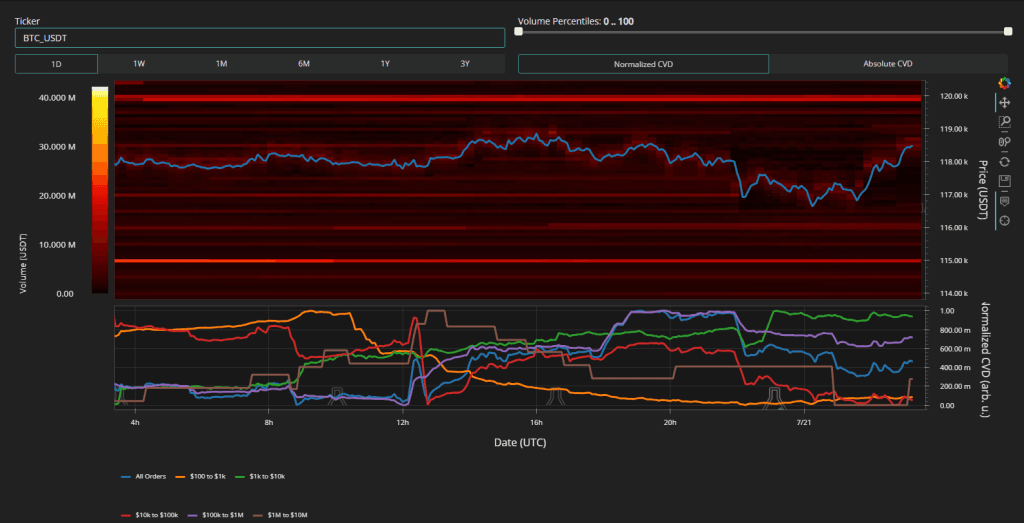This screenshot has height=523, width=1024.
Task: Focus the Ticker input field containing BTC_USDT
Action: tap(260, 38)
